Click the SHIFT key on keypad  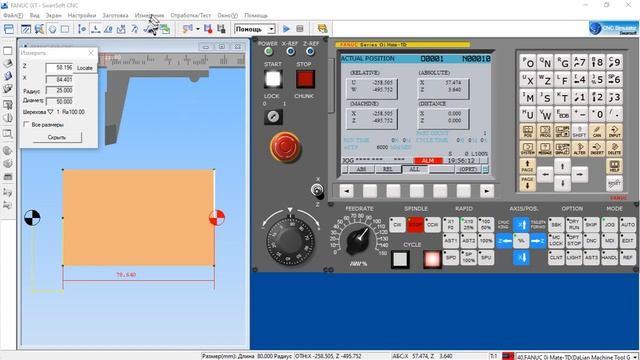[580, 131]
